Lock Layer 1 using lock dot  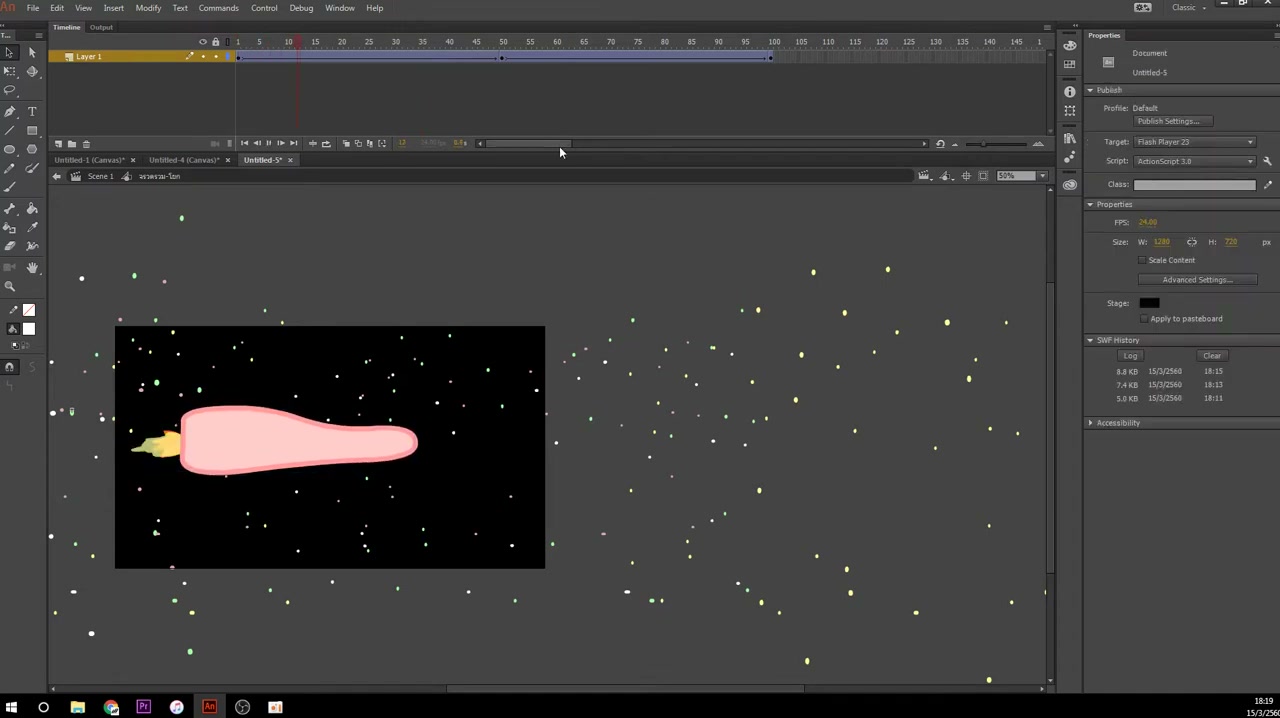(215, 57)
